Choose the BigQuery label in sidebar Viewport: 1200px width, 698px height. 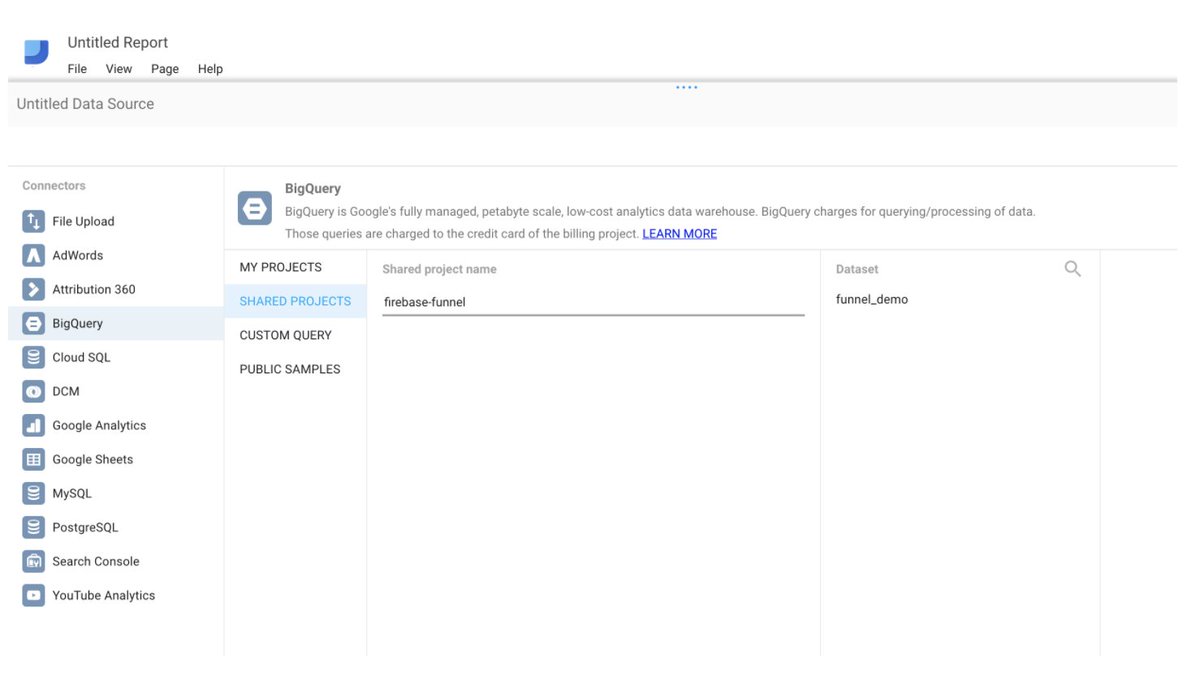pos(78,323)
